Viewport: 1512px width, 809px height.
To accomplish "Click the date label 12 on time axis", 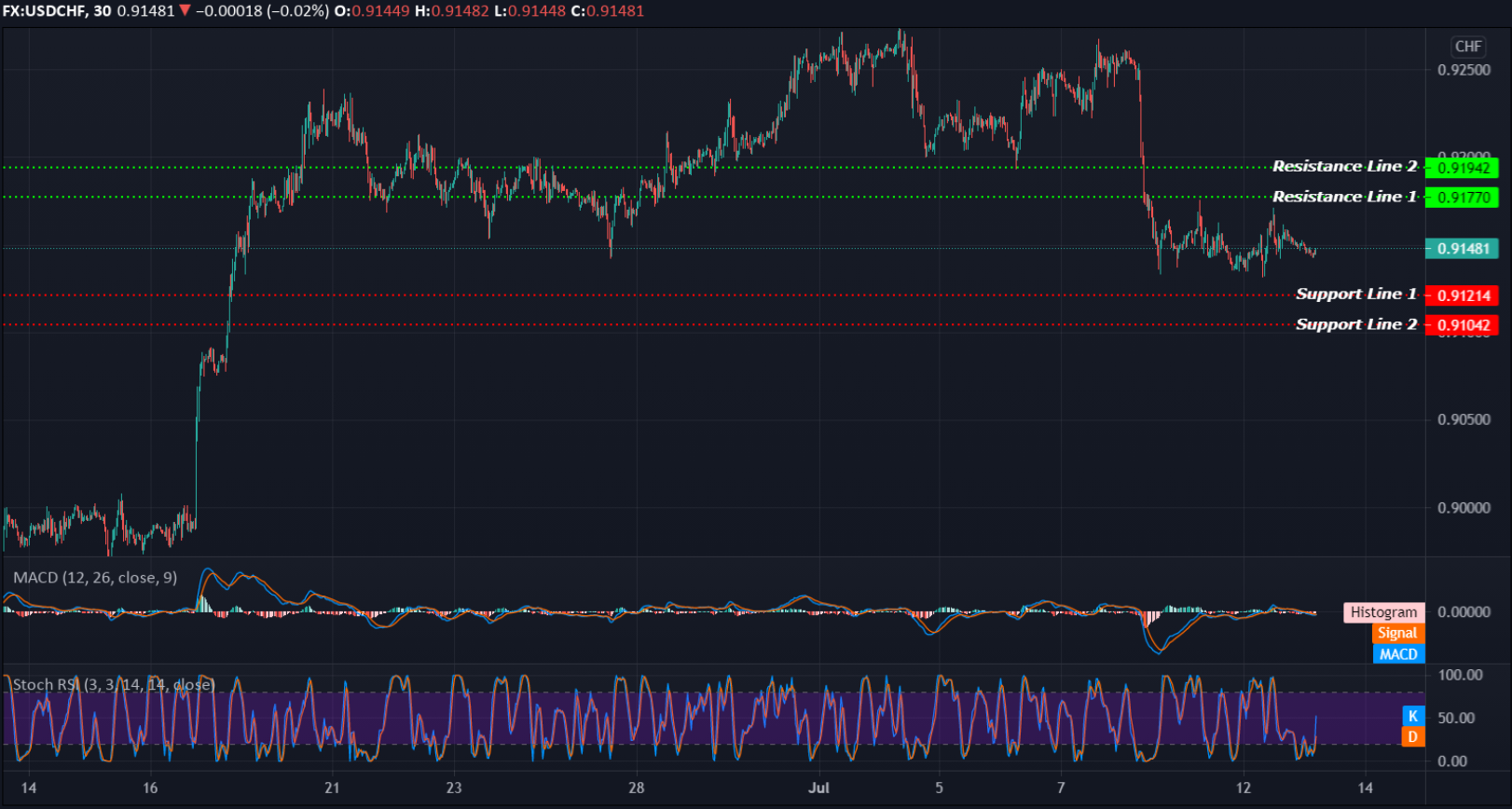I will tap(1244, 788).
